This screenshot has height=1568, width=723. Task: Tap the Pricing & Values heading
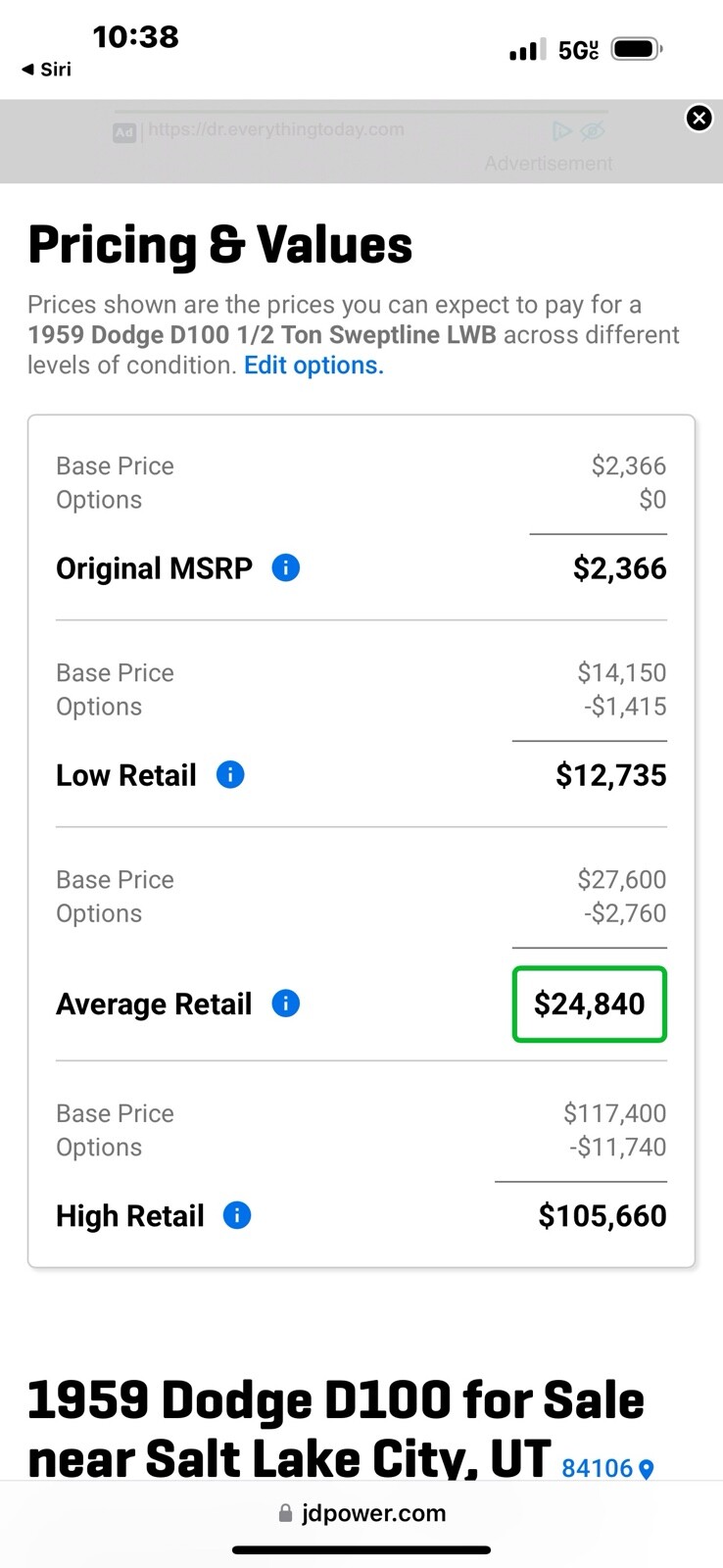[220, 245]
